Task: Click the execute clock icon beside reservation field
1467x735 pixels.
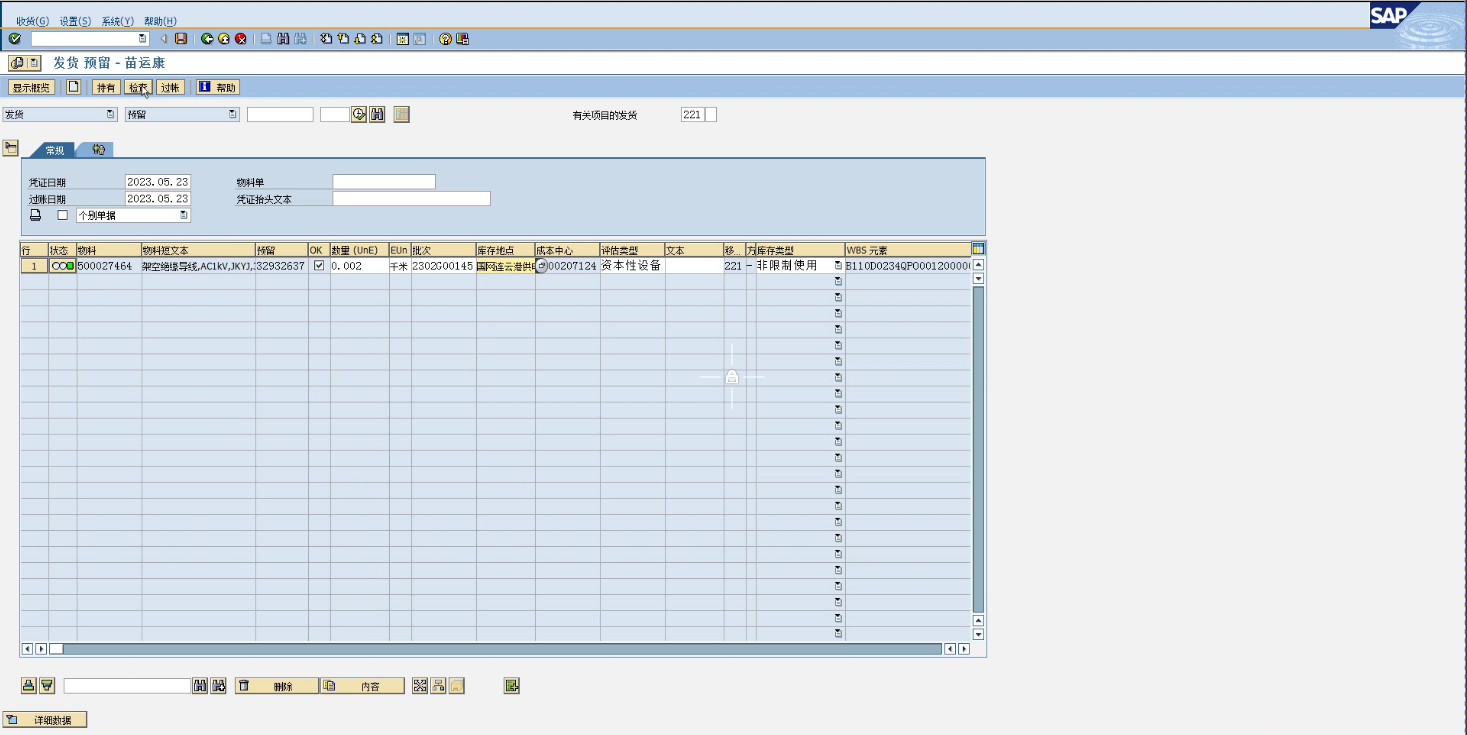Action: pos(359,115)
